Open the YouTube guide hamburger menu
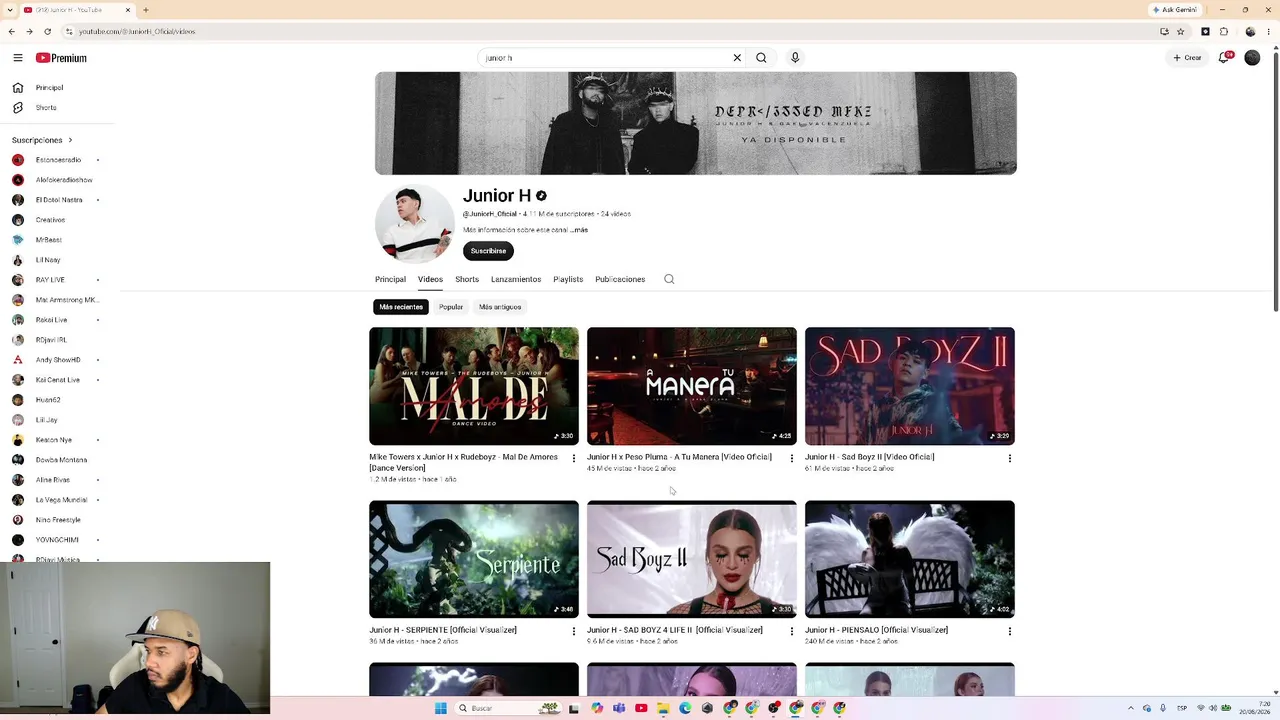The width and height of the screenshot is (1280, 720). 18,58
